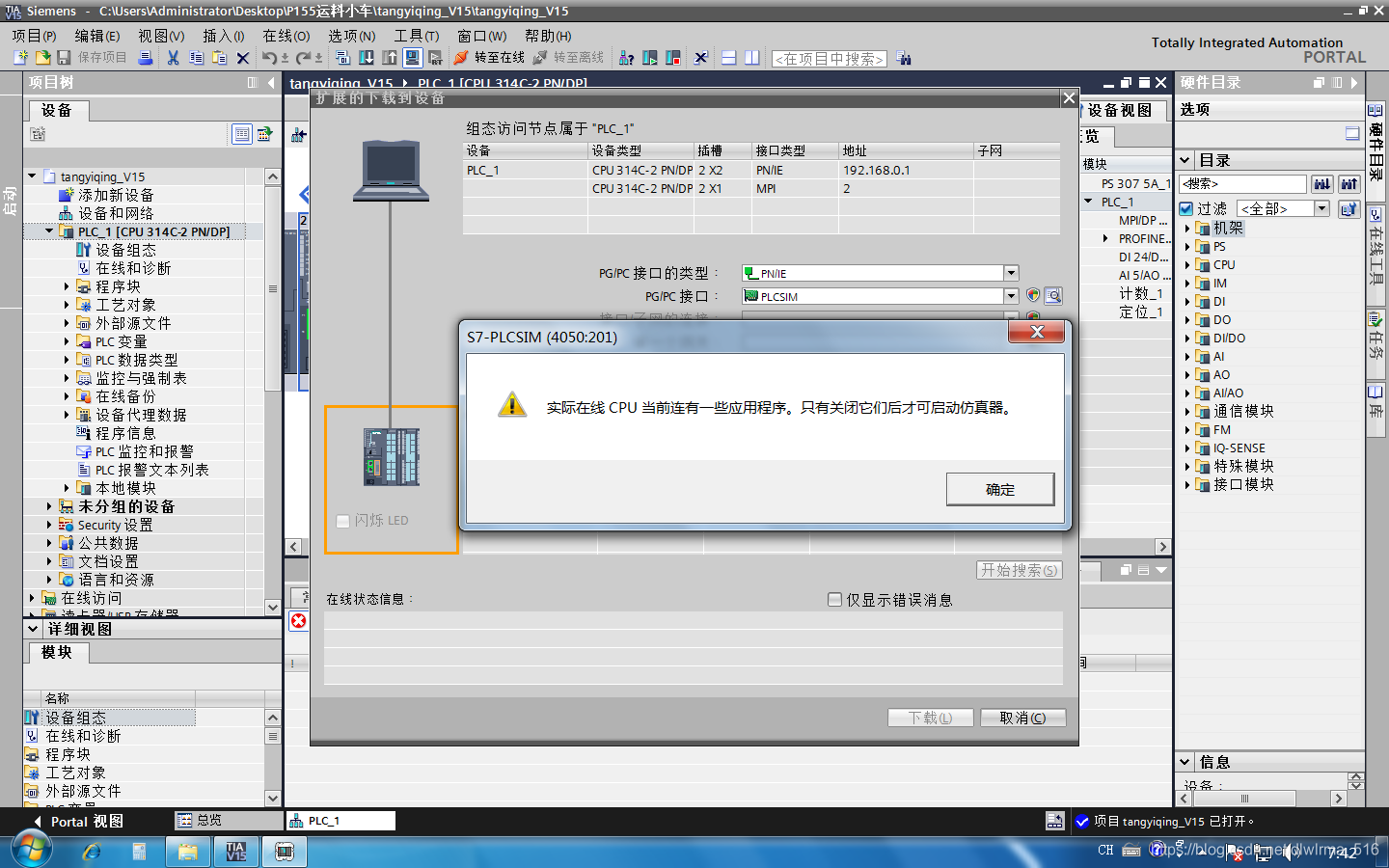Click the Compile toolbar icon
Screen dimensions: 1389x868
(x=342, y=58)
